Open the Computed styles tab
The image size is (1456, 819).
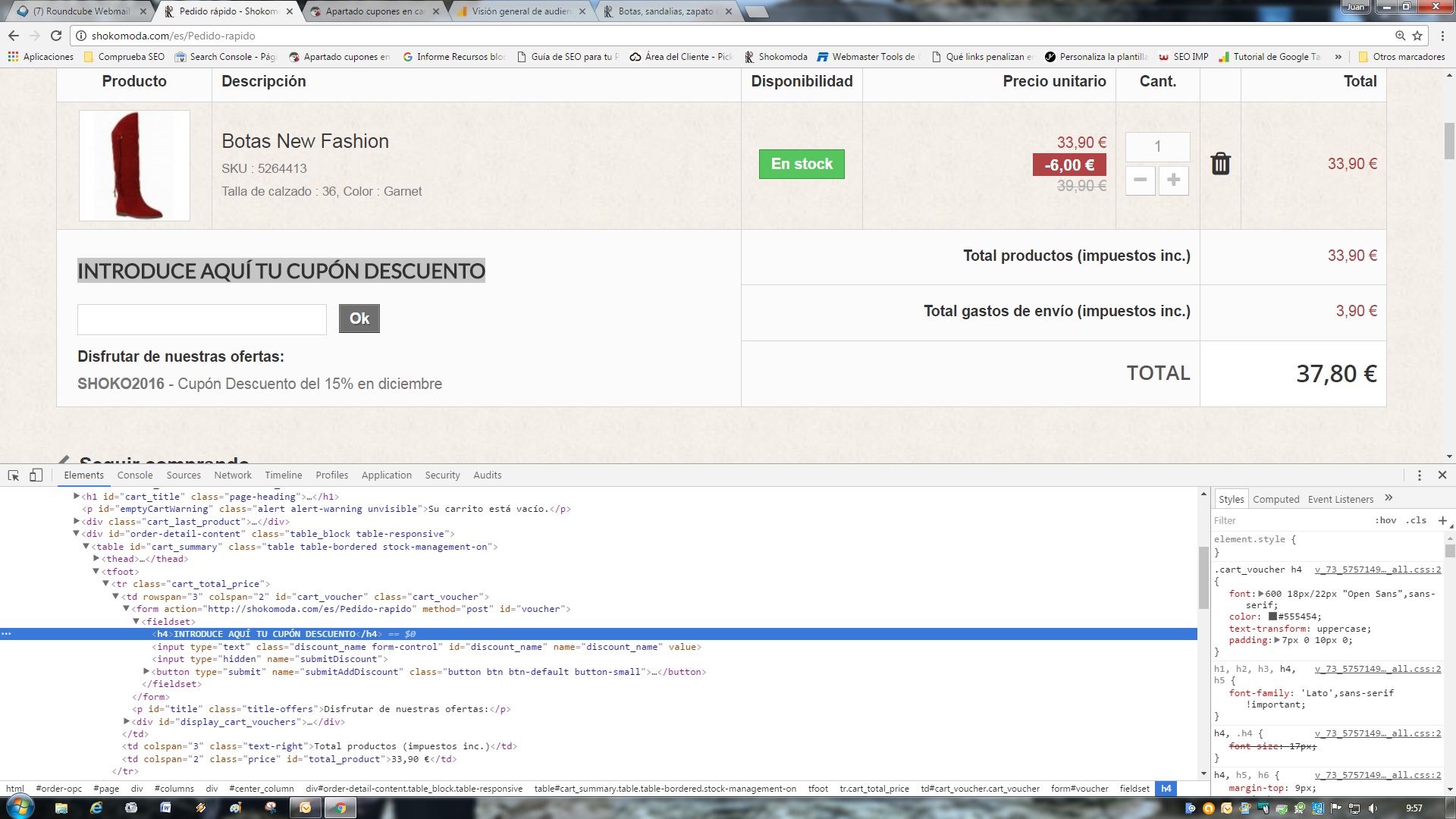click(1276, 499)
